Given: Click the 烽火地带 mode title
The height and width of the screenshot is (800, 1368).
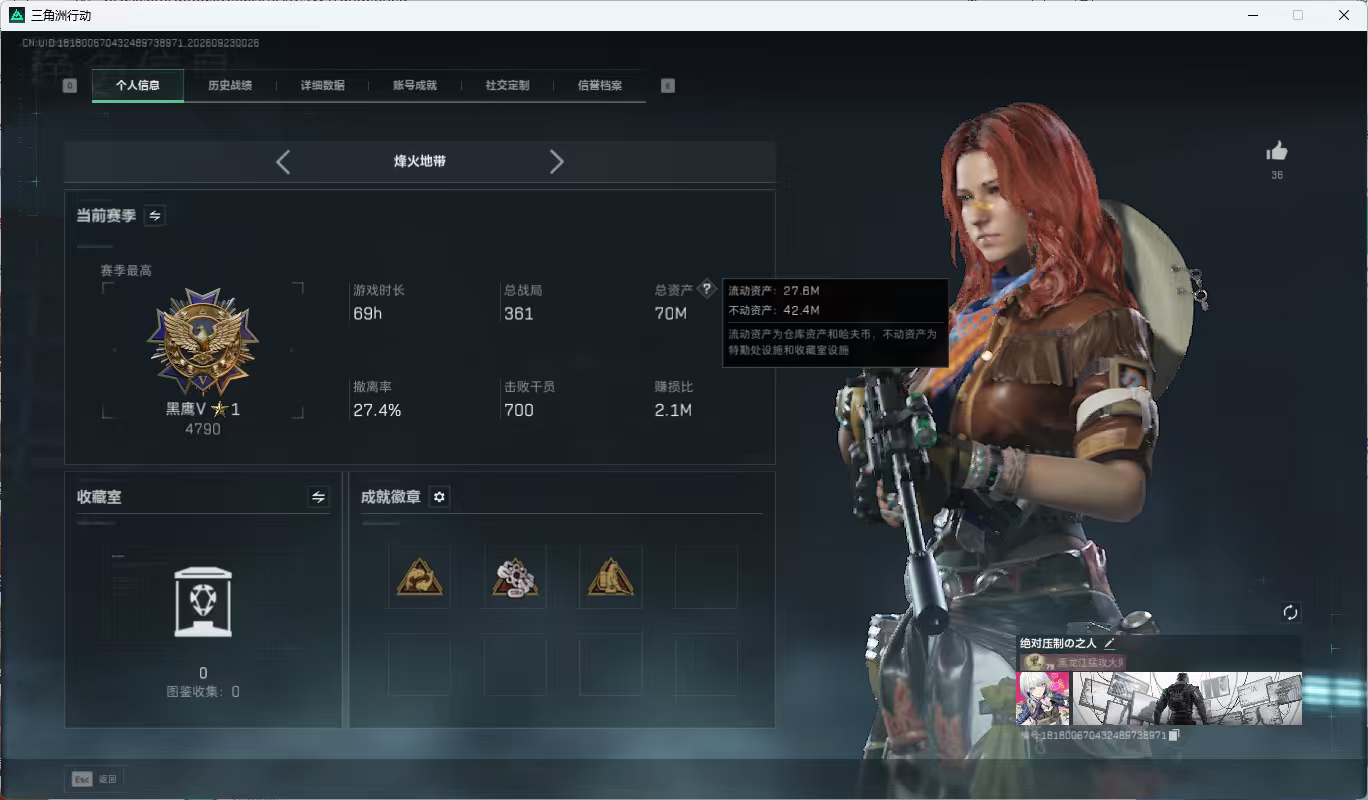Looking at the screenshot, I should (x=420, y=161).
